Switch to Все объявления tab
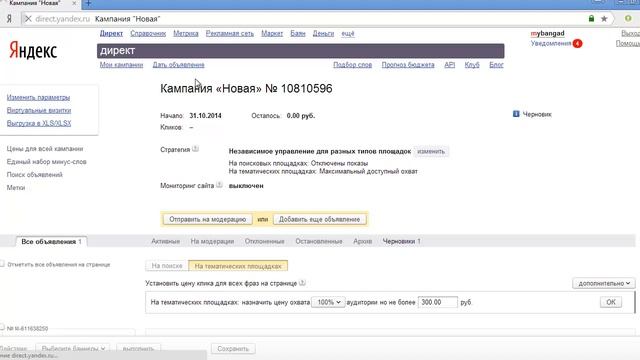 [51, 242]
